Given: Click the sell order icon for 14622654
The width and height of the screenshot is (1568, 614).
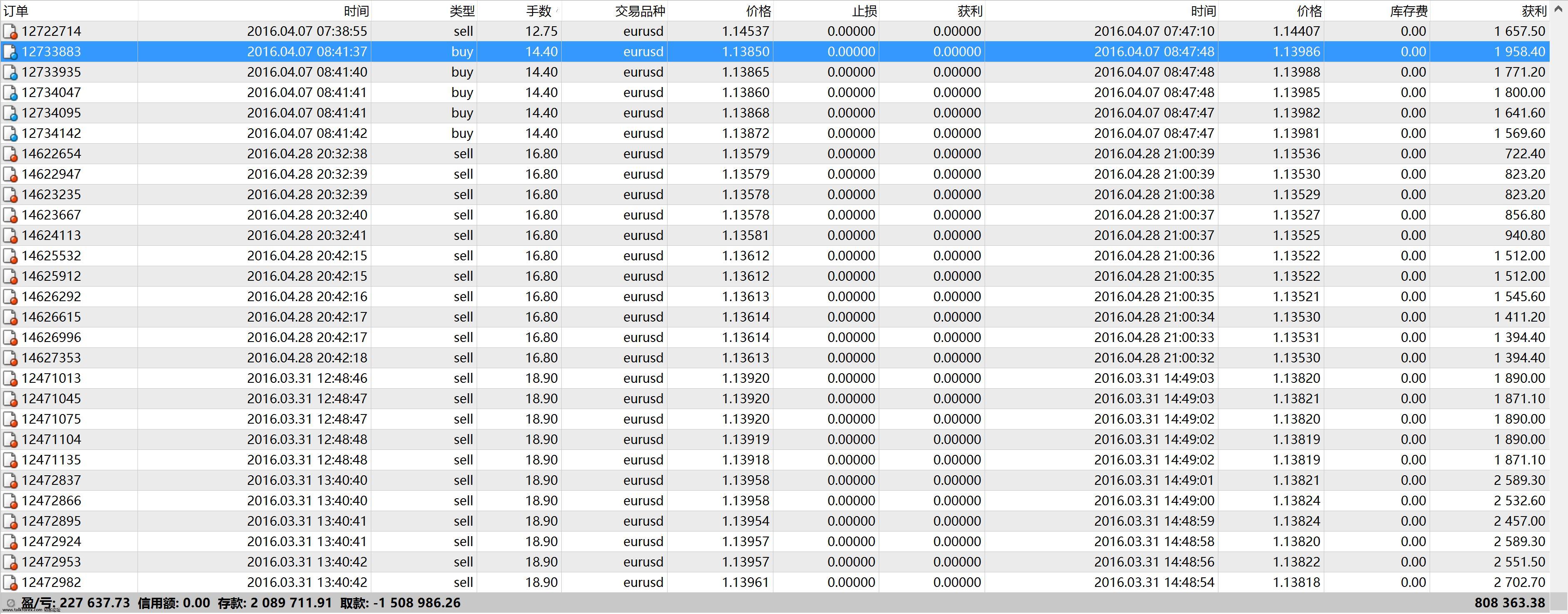Looking at the screenshot, I should 10,154.
